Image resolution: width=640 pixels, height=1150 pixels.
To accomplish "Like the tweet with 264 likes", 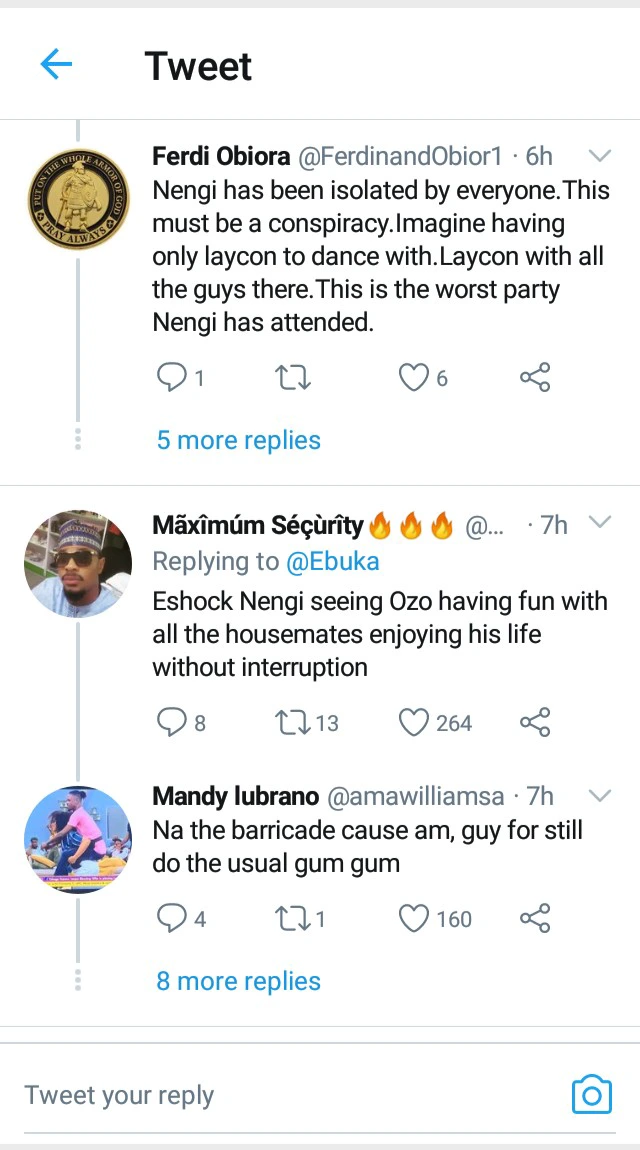I will (x=413, y=722).
